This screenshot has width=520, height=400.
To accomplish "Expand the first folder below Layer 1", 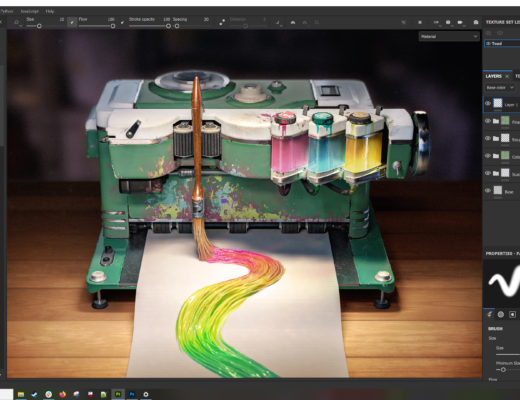I will click(x=496, y=121).
